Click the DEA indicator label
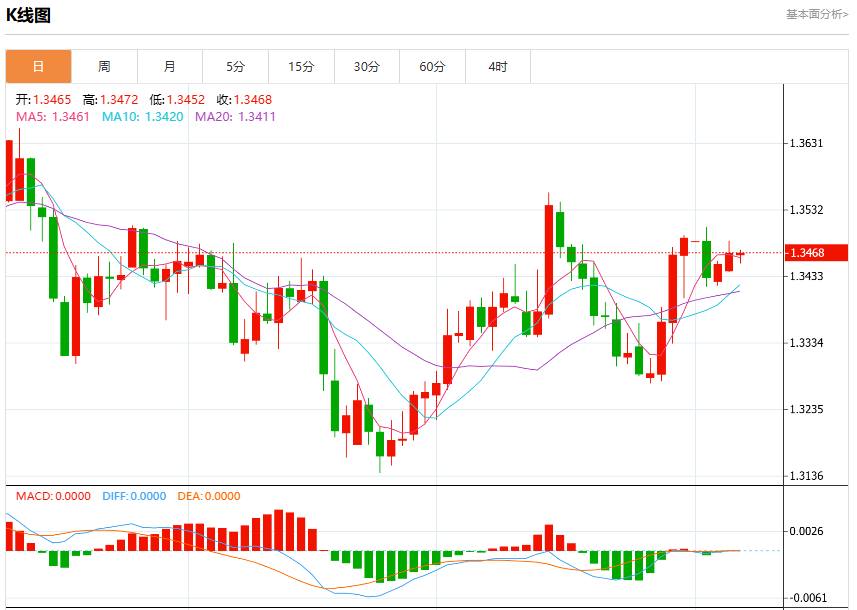Image resolution: width=857 pixels, height=610 pixels. (209, 496)
